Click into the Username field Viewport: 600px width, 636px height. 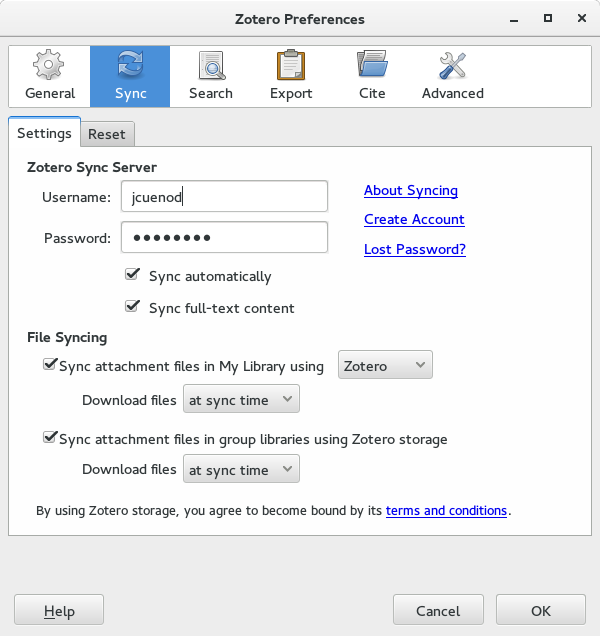(x=224, y=196)
